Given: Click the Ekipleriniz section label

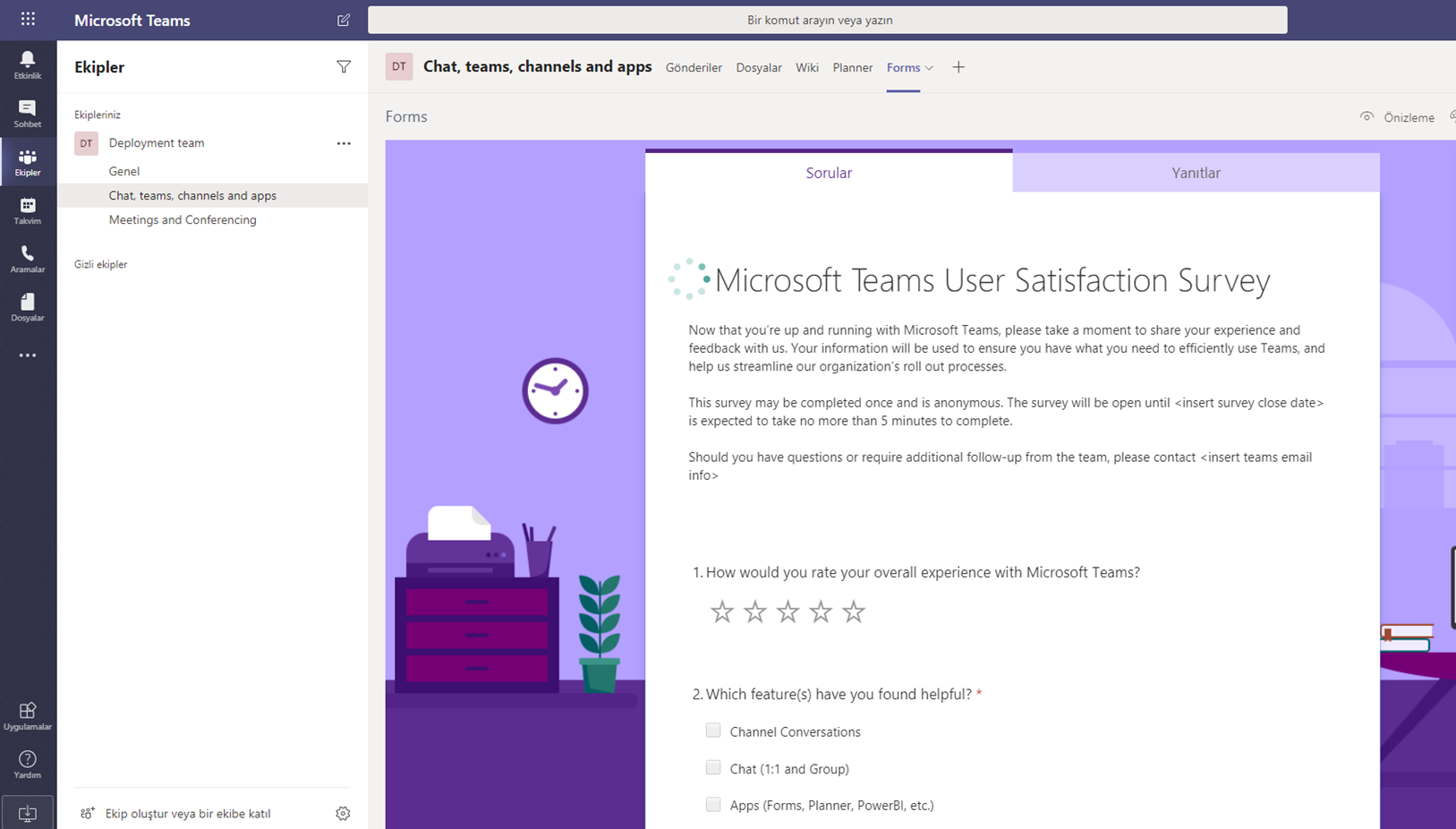Looking at the screenshot, I should click(97, 115).
